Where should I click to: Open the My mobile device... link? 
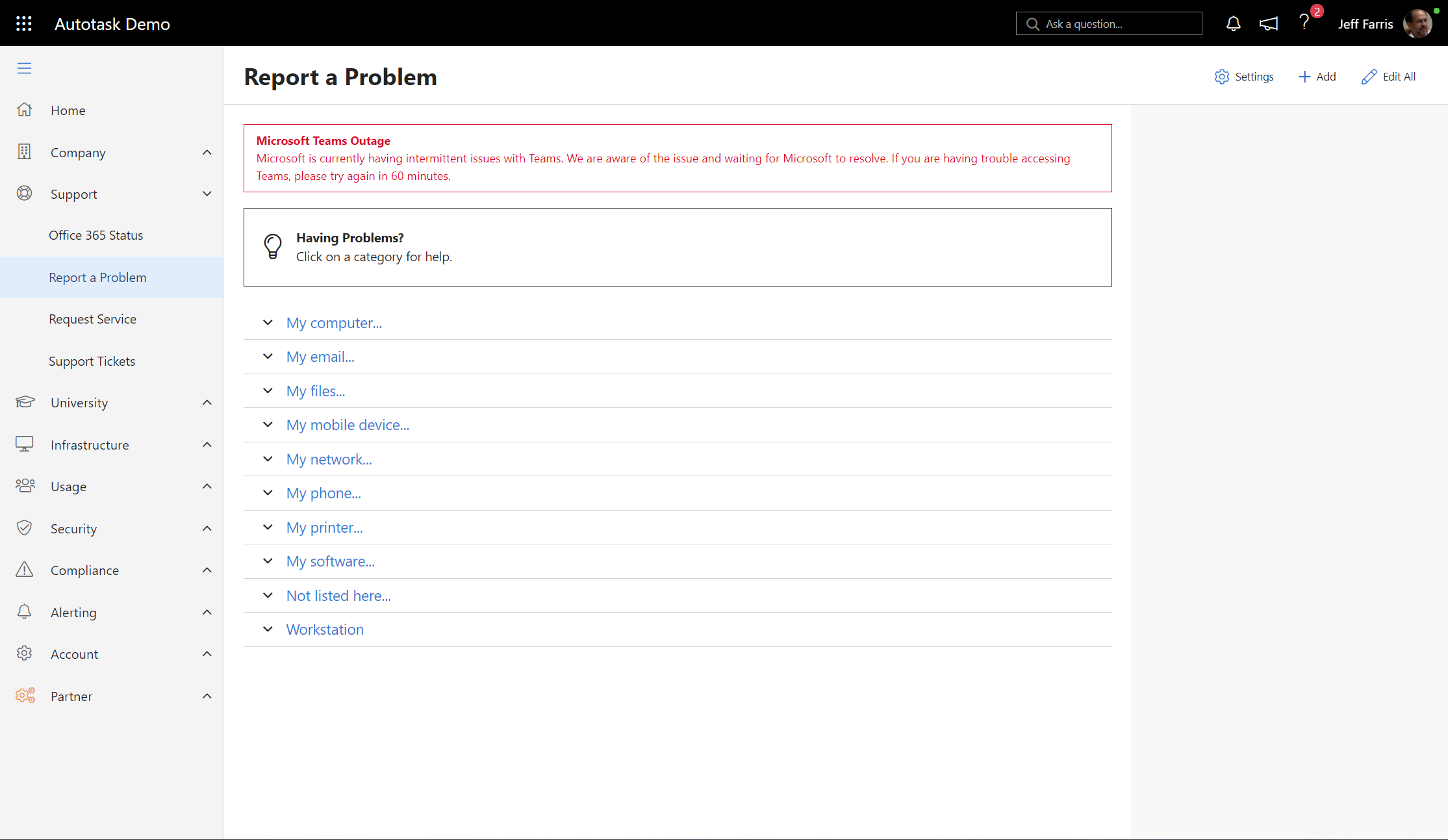pos(348,425)
